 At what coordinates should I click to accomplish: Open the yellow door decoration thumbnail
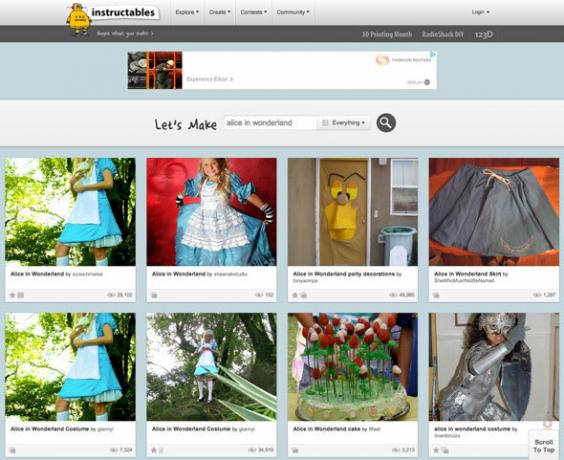353,212
